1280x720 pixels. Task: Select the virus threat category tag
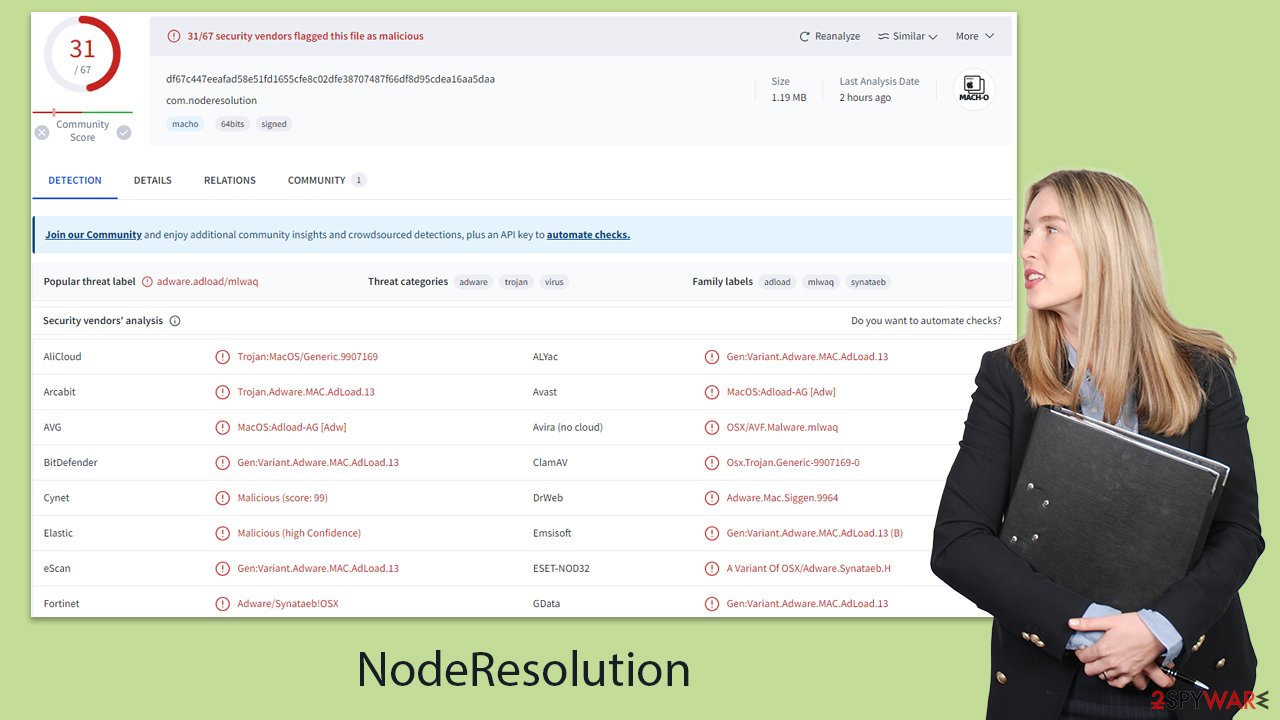pos(554,282)
